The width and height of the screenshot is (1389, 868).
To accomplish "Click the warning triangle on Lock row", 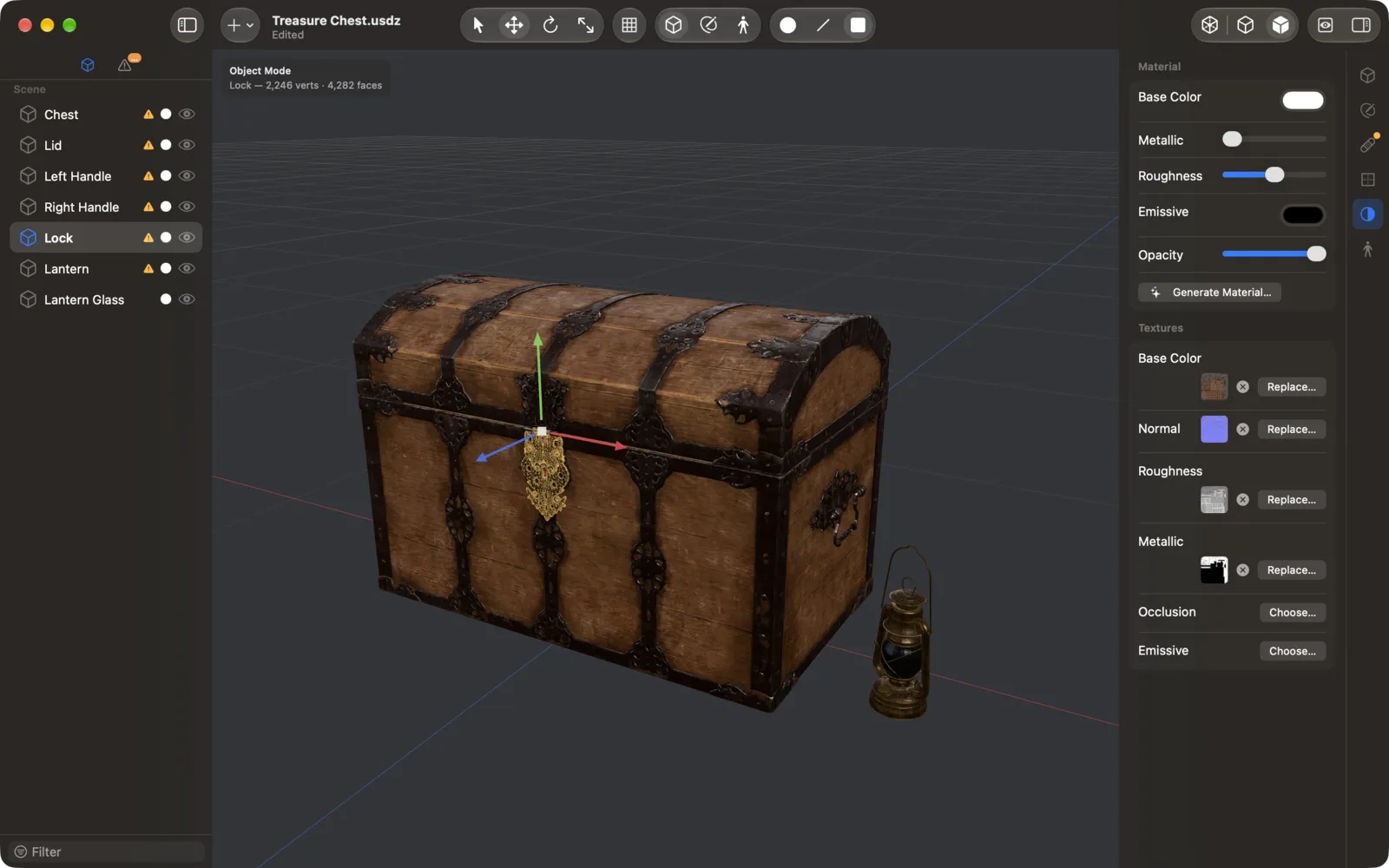I will 148,238.
